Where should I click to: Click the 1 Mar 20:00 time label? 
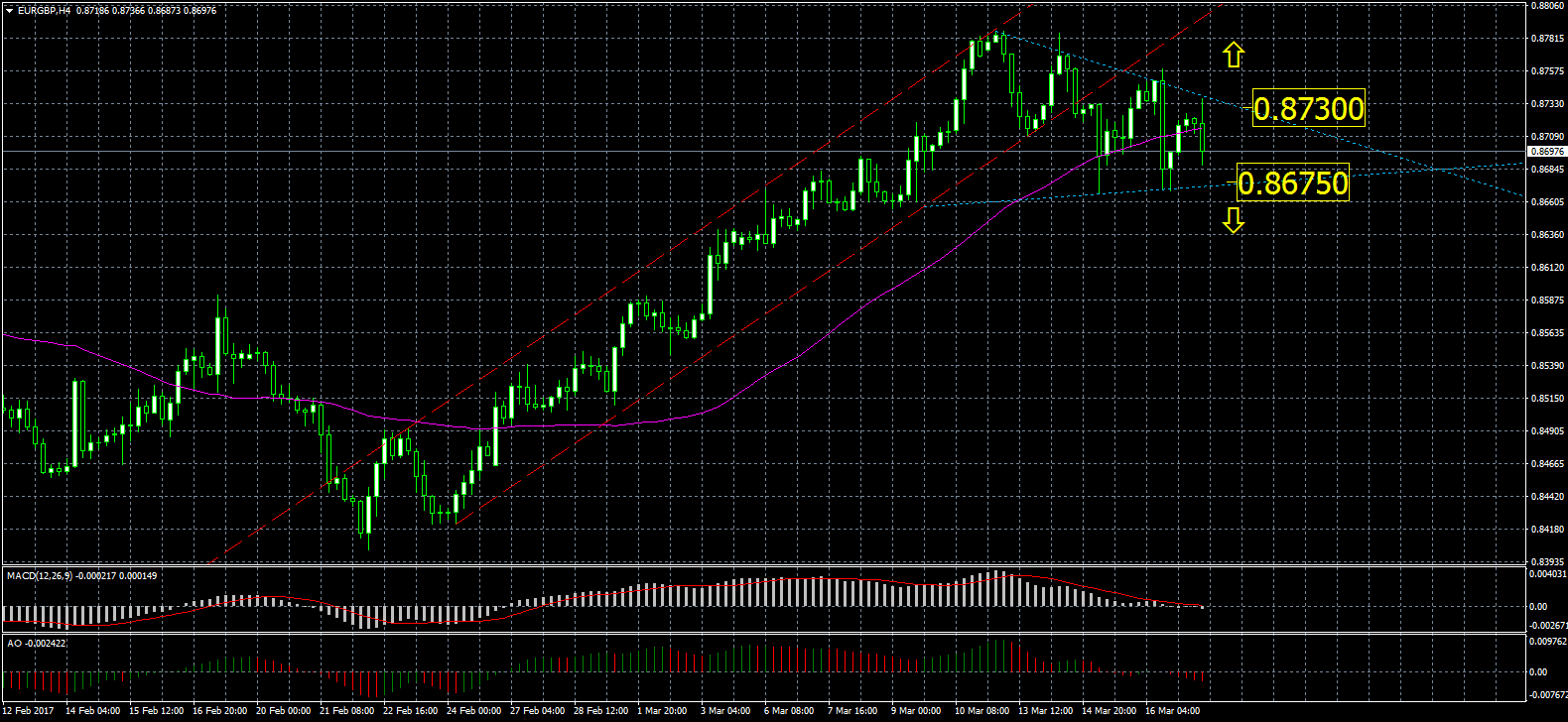(x=662, y=711)
